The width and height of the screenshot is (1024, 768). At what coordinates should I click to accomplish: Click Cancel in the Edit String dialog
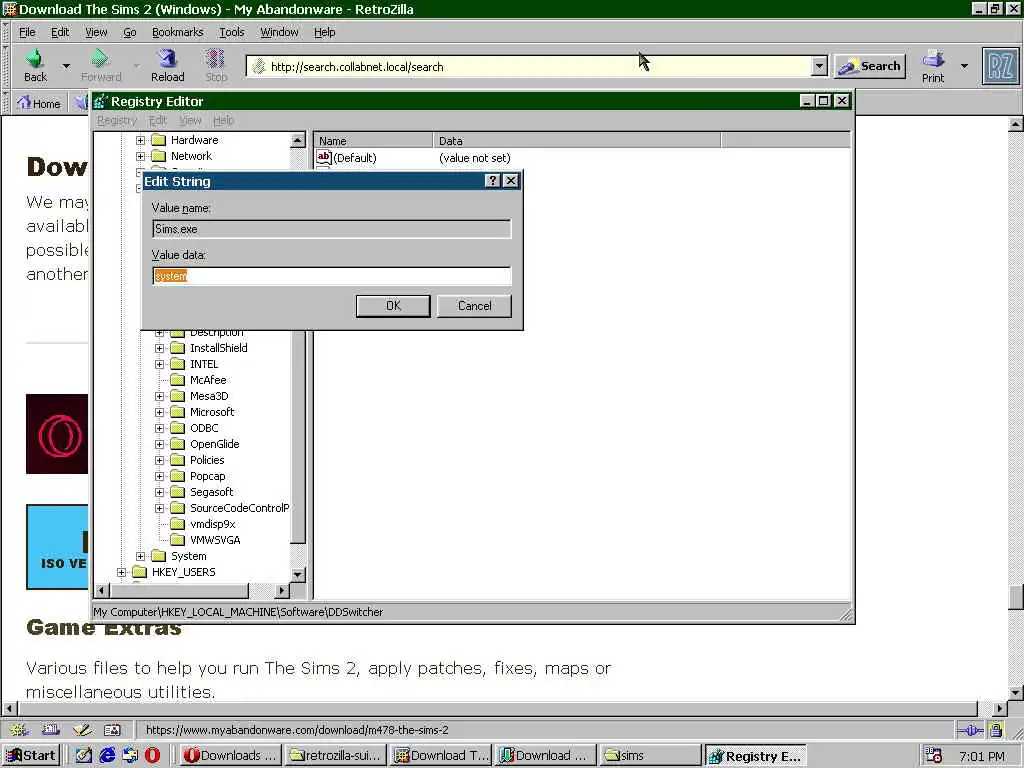pos(474,306)
